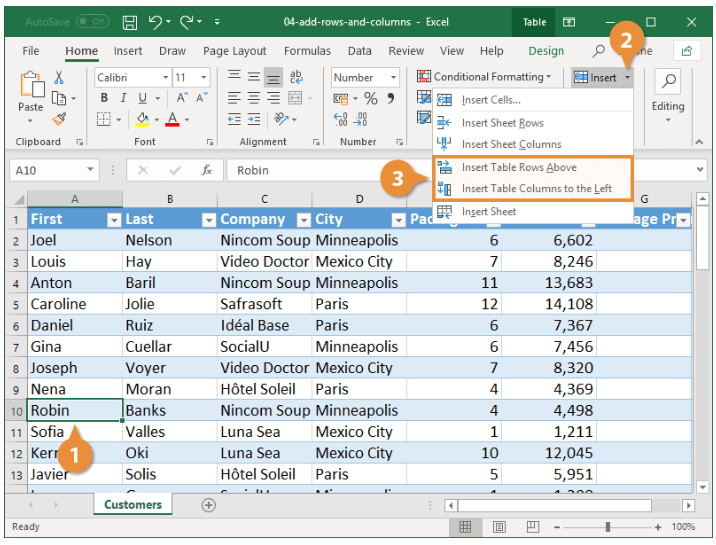
Task: Toggle Bold formatting
Action: click(104, 98)
